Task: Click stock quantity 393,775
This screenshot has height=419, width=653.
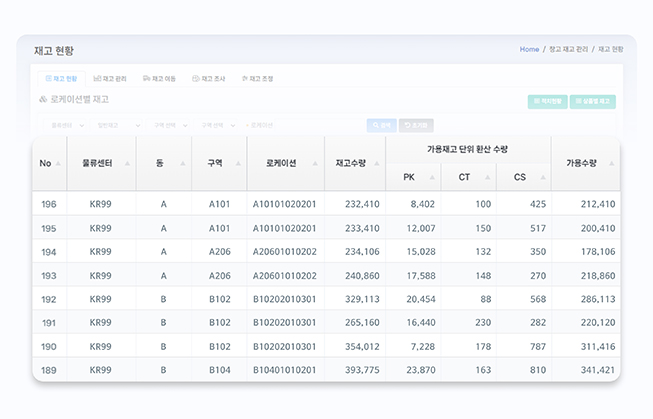Action: [x=362, y=370]
